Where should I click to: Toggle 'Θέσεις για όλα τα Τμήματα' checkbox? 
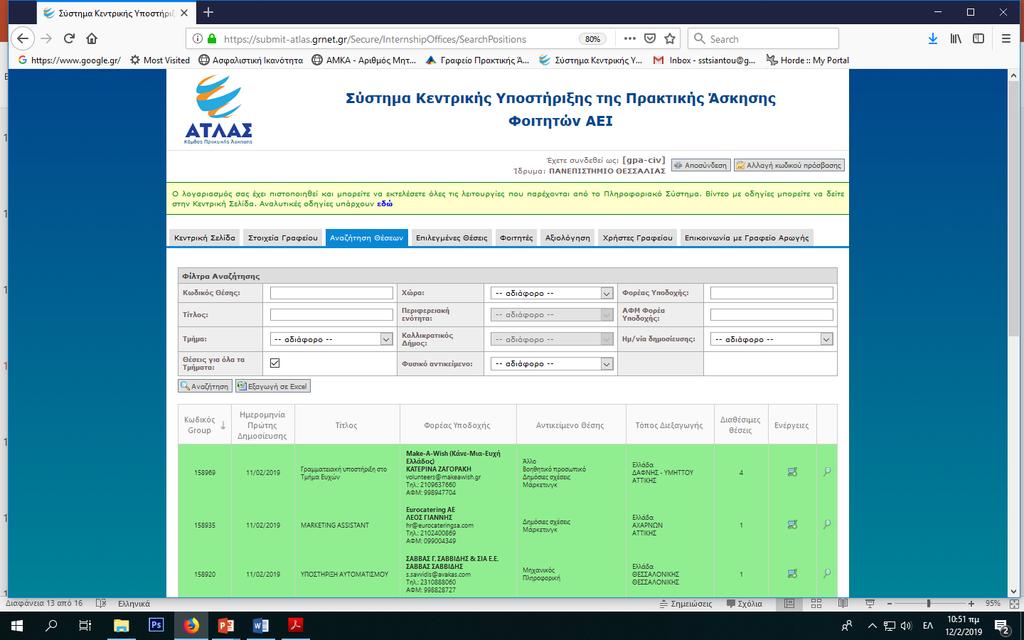275,363
